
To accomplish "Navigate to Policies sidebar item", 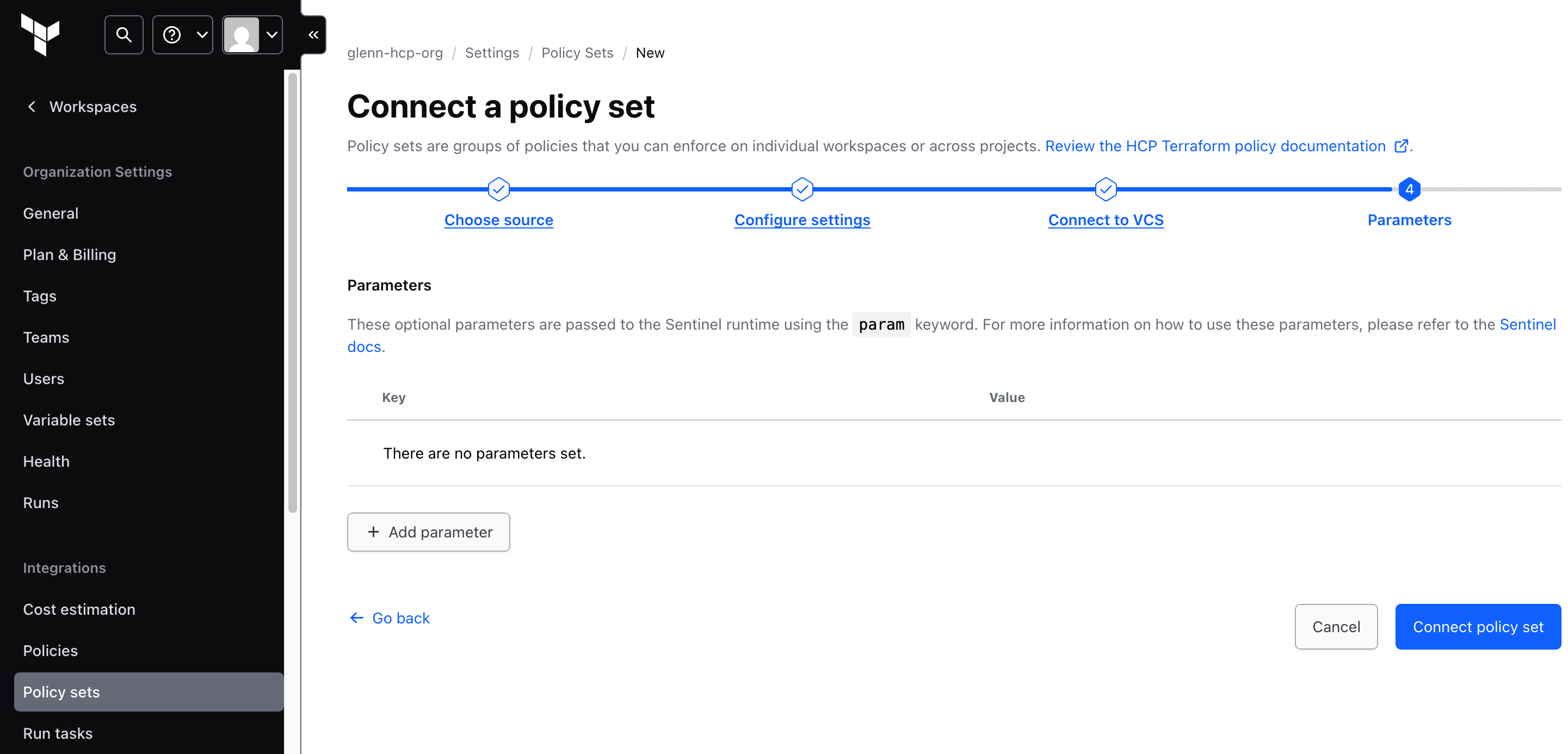I will point(51,651).
